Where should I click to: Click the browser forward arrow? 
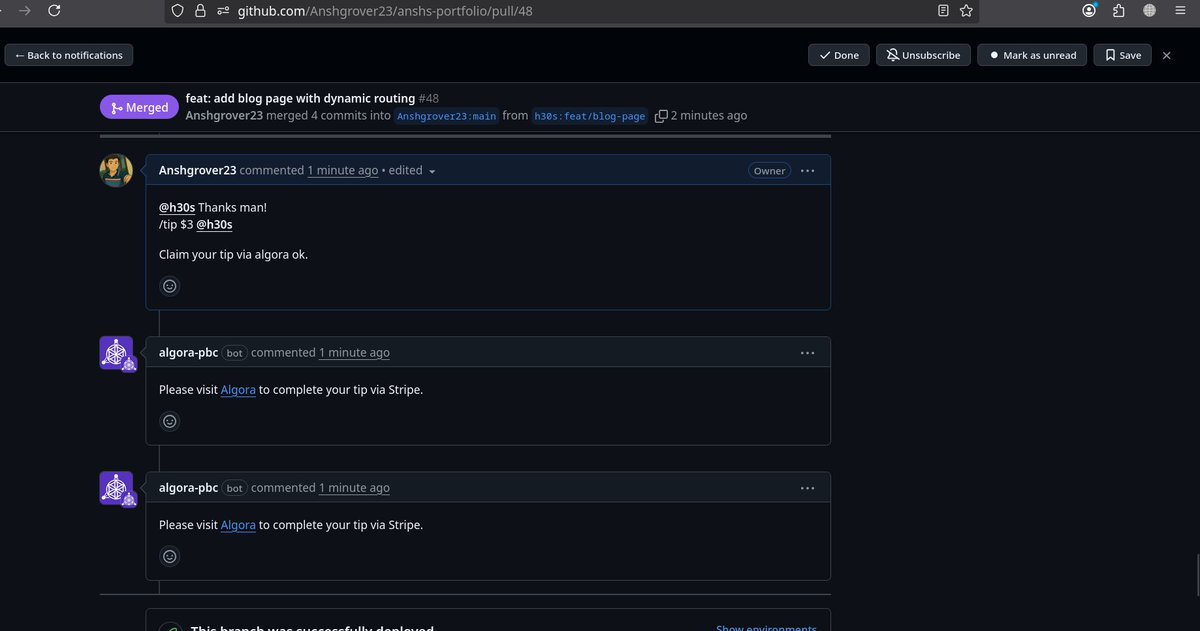[x=25, y=10]
